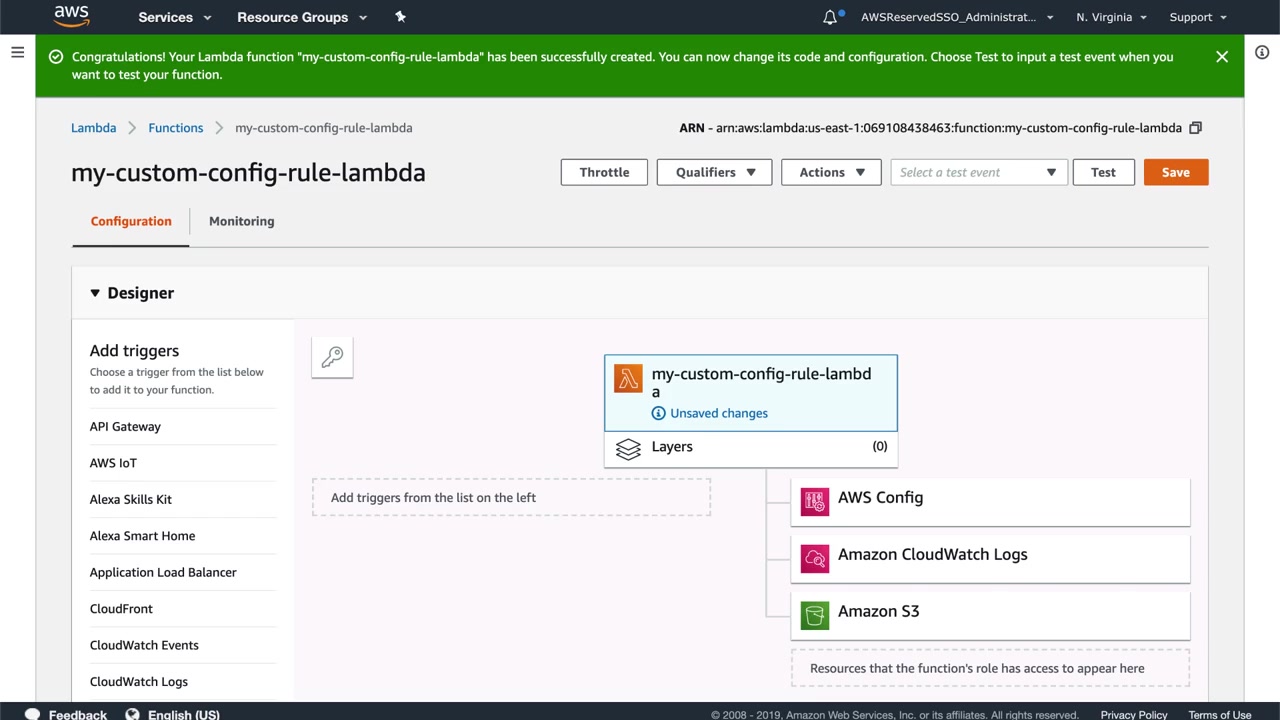This screenshot has height=720, width=1280.
Task: Go to Functions breadcrumb link
Action: click(x=176, y=128)
